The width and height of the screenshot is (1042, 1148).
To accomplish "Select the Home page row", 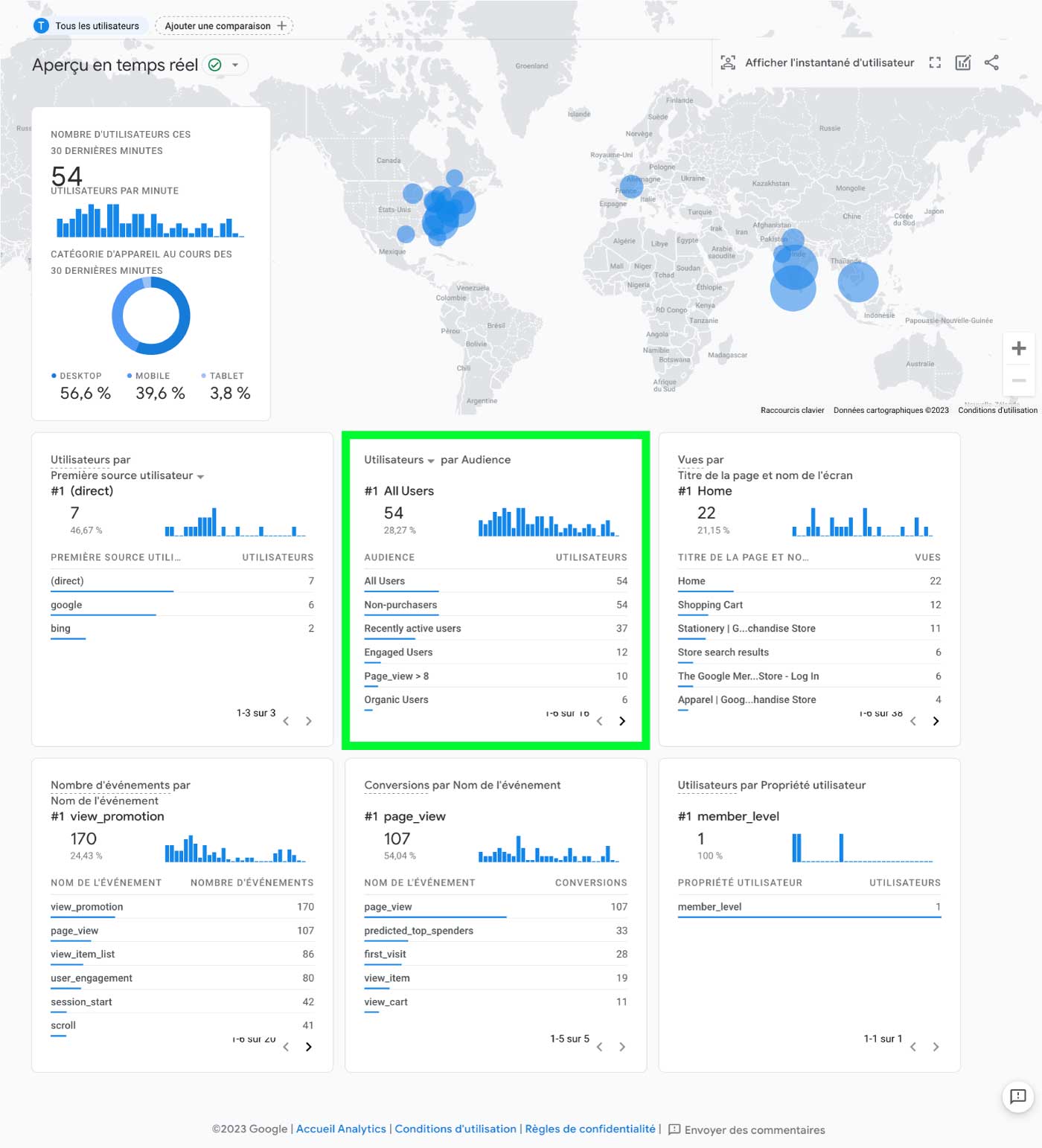I will click(809, 581).
